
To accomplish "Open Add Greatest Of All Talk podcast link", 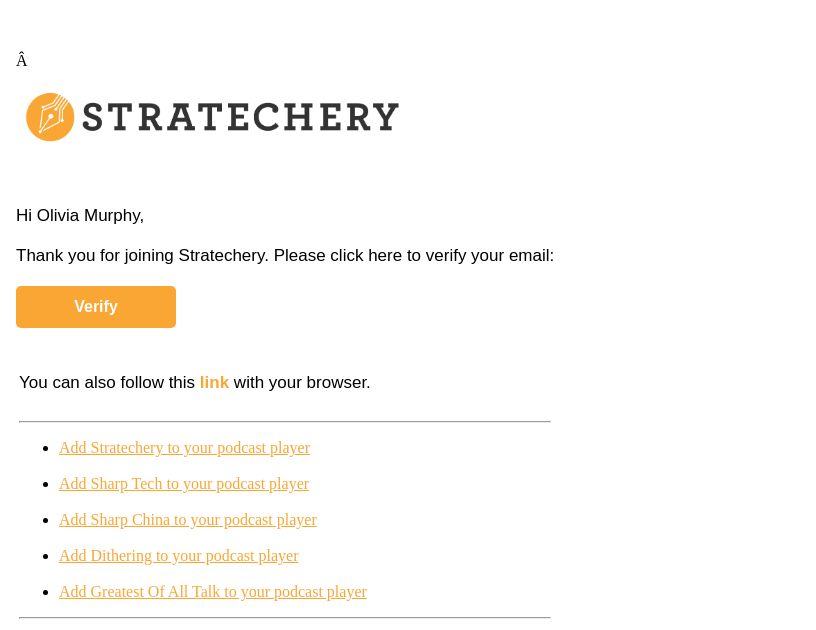I will pos(213,592).
